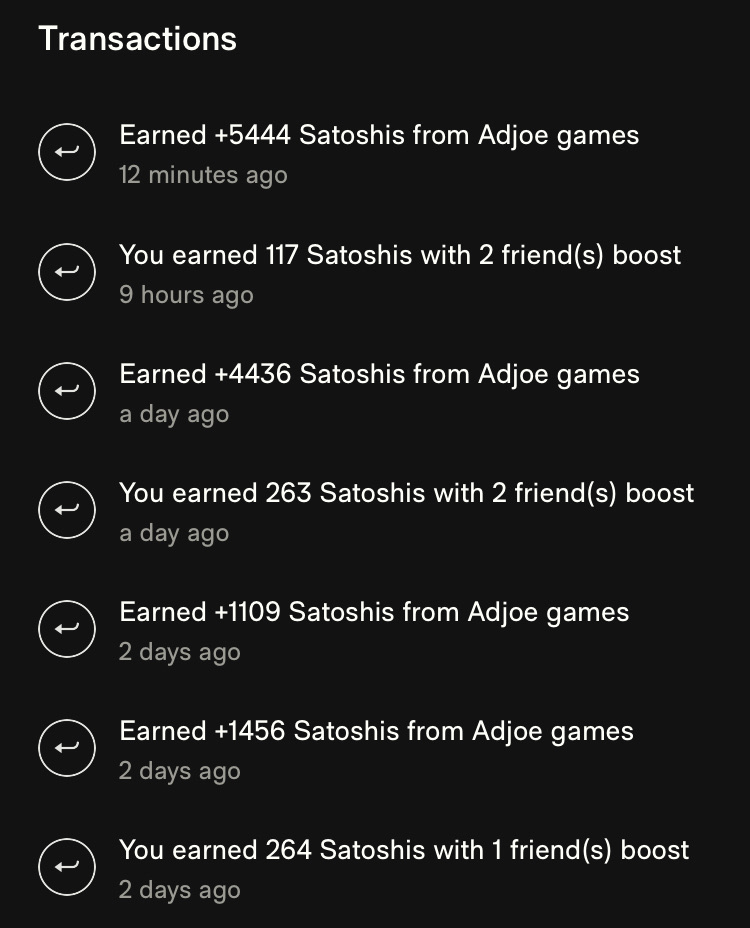The height and width of the screenshot is (928, 750).
Task: Tap '2 days ago' under the 1109 Satoshis entry
Action: pos(180,652)
